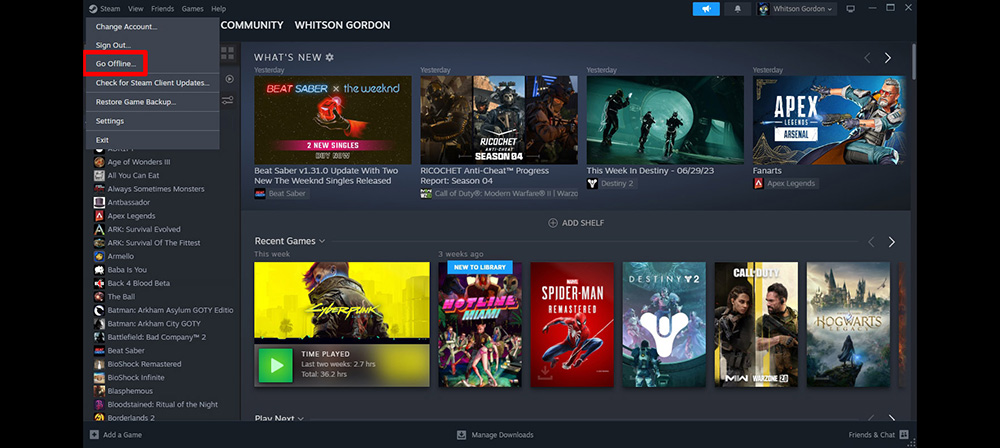Open the Games menu
The width and height of the screenshot is (1000, 448).
click(193, 9)
